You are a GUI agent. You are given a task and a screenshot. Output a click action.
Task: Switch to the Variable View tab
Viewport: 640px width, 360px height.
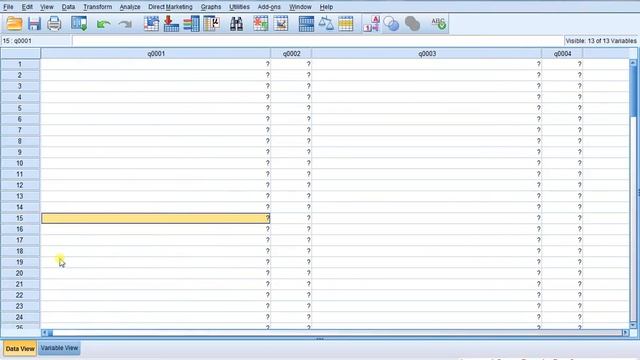coord(59,348)
